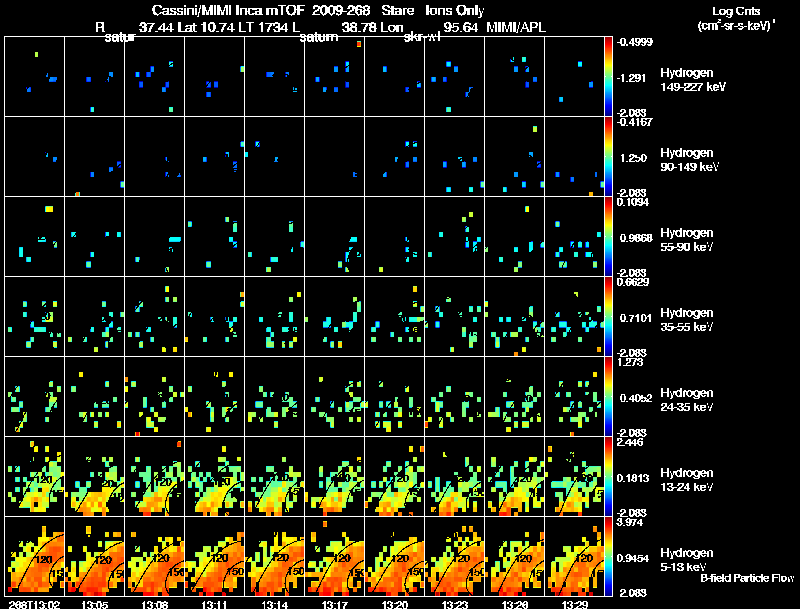Click the 'Ions Only' title label
Image resolution: width=800 pixels, height=609 pixels.
[455, 10]
